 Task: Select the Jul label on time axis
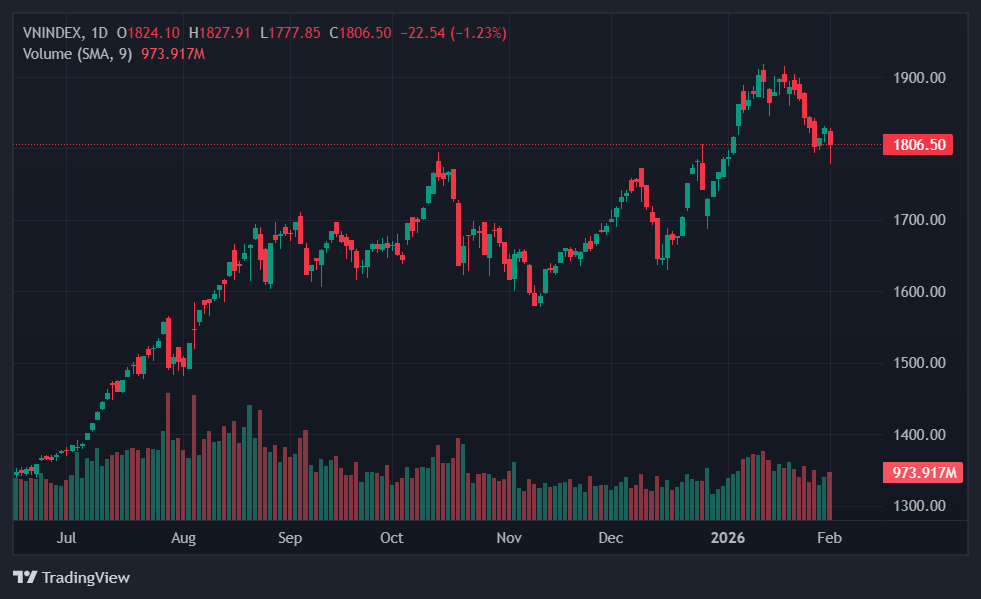pos(67,538)
